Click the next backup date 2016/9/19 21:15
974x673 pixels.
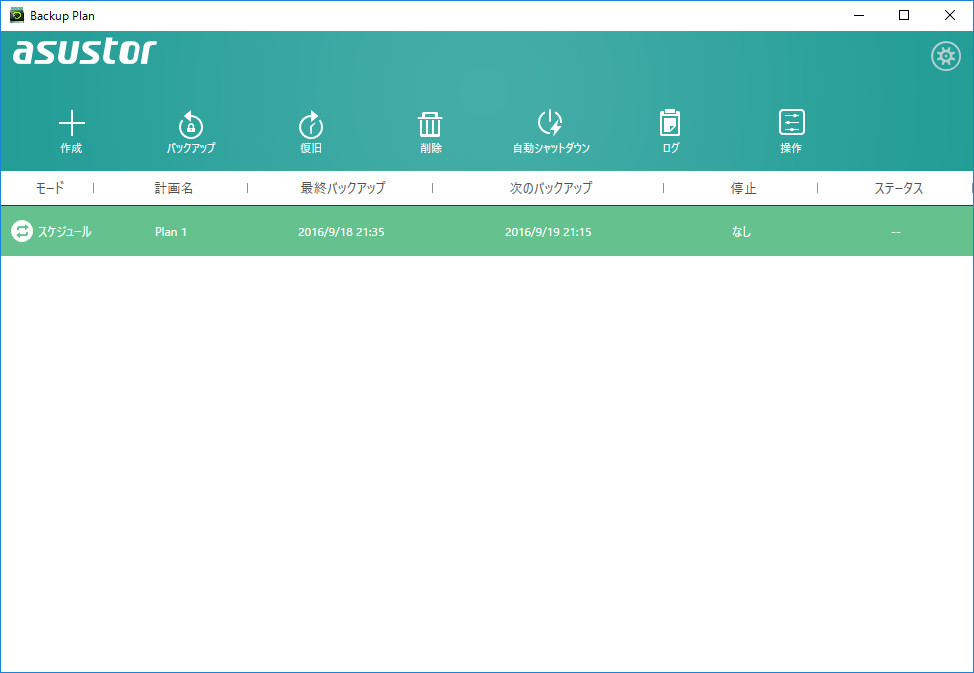548,231
